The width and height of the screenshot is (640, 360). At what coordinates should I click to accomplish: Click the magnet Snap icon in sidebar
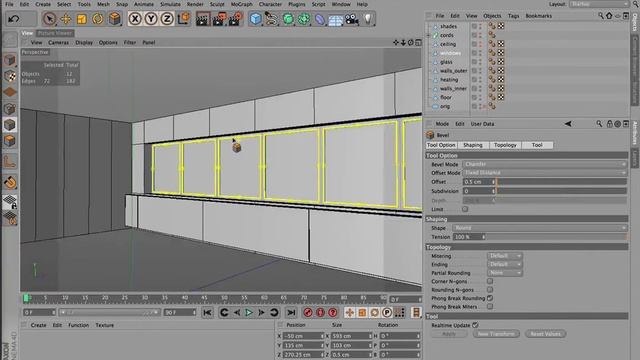[10, 182]
